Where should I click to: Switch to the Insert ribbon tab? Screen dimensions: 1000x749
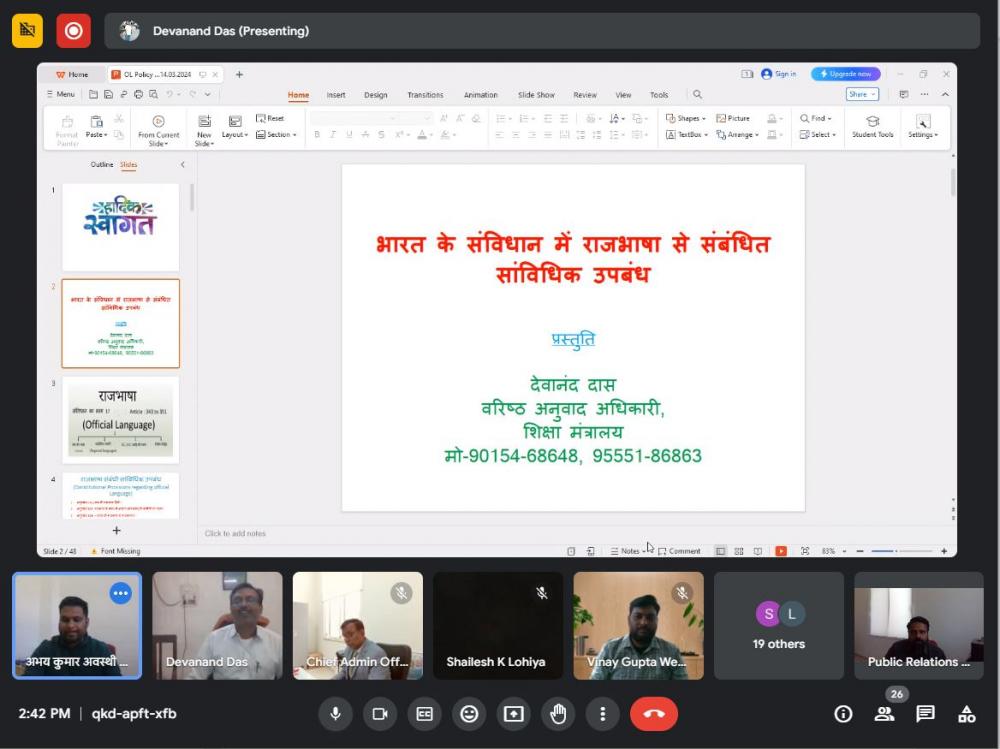tap(336, 95)
